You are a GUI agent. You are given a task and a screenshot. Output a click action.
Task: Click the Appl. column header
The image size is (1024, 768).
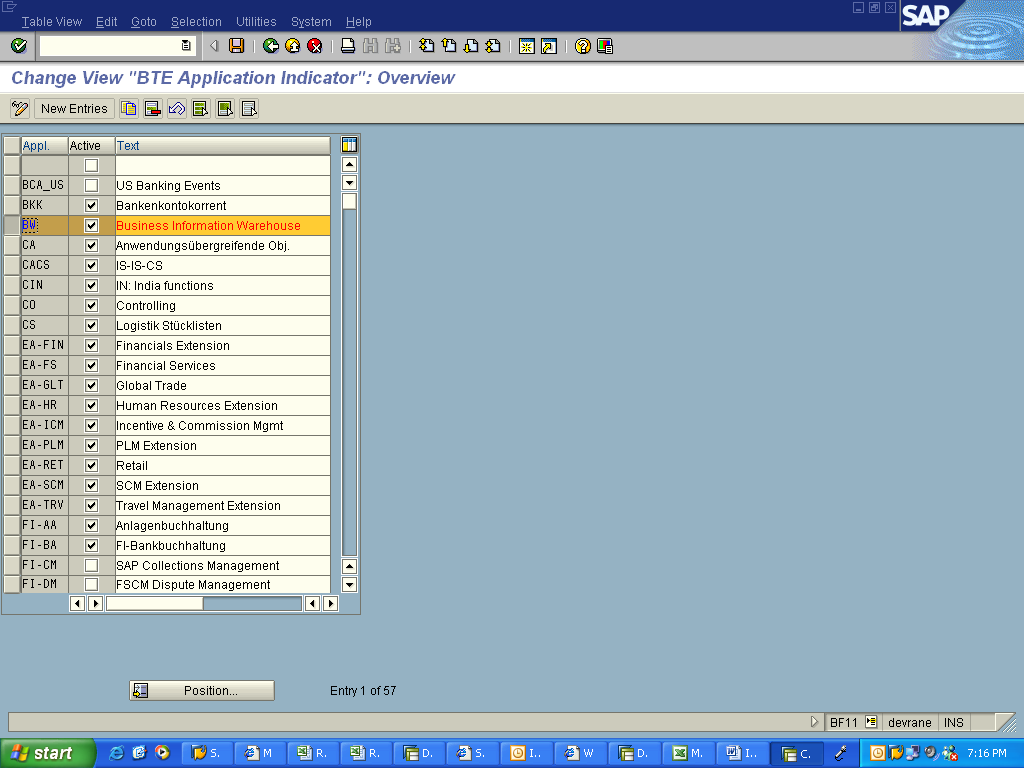pos(44,146)
